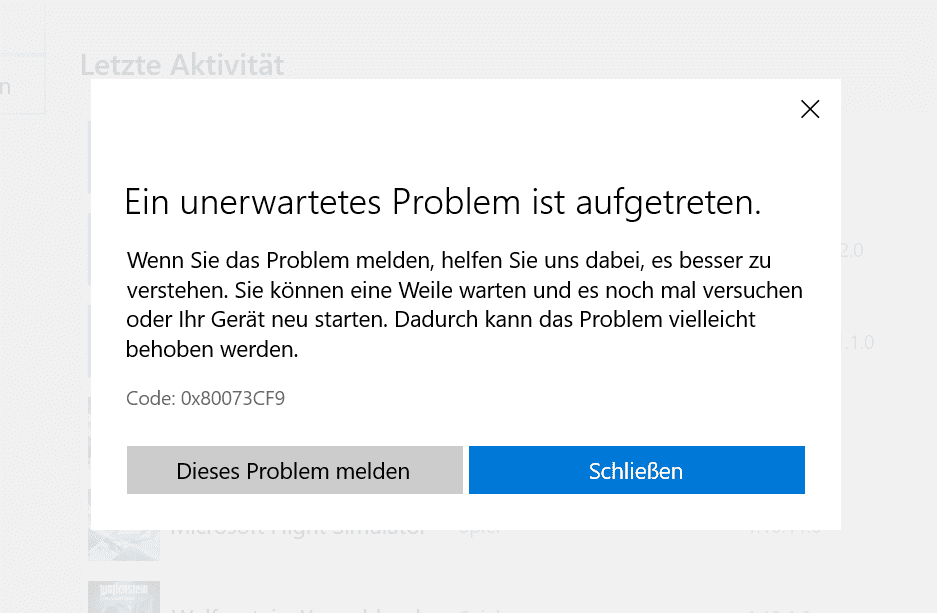Click the dimmed version number ending in 2.0
The image size is (937, 613).
pyautogui.click(x=852, y=250)
